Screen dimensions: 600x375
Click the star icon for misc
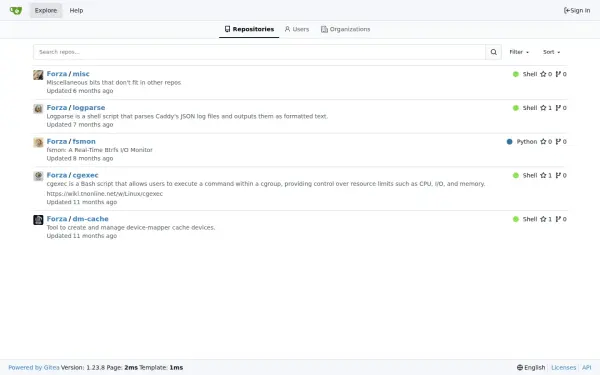(543, 74)
